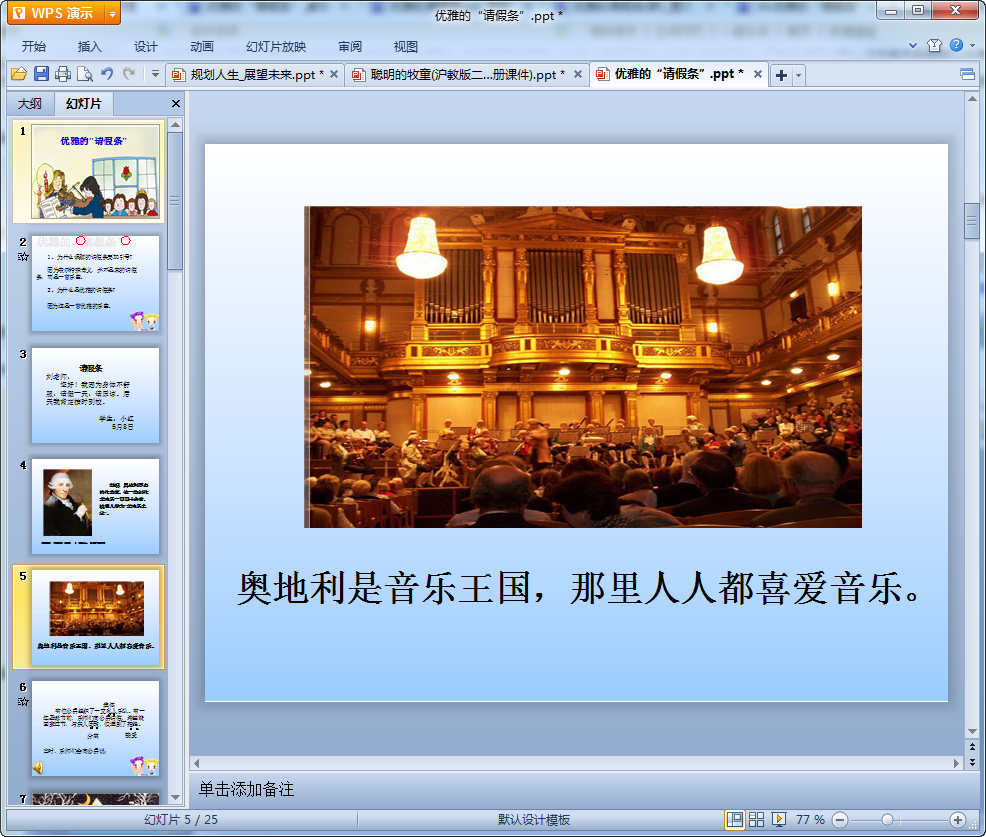Click the concert hall photo on the slide

coord(583,367)
